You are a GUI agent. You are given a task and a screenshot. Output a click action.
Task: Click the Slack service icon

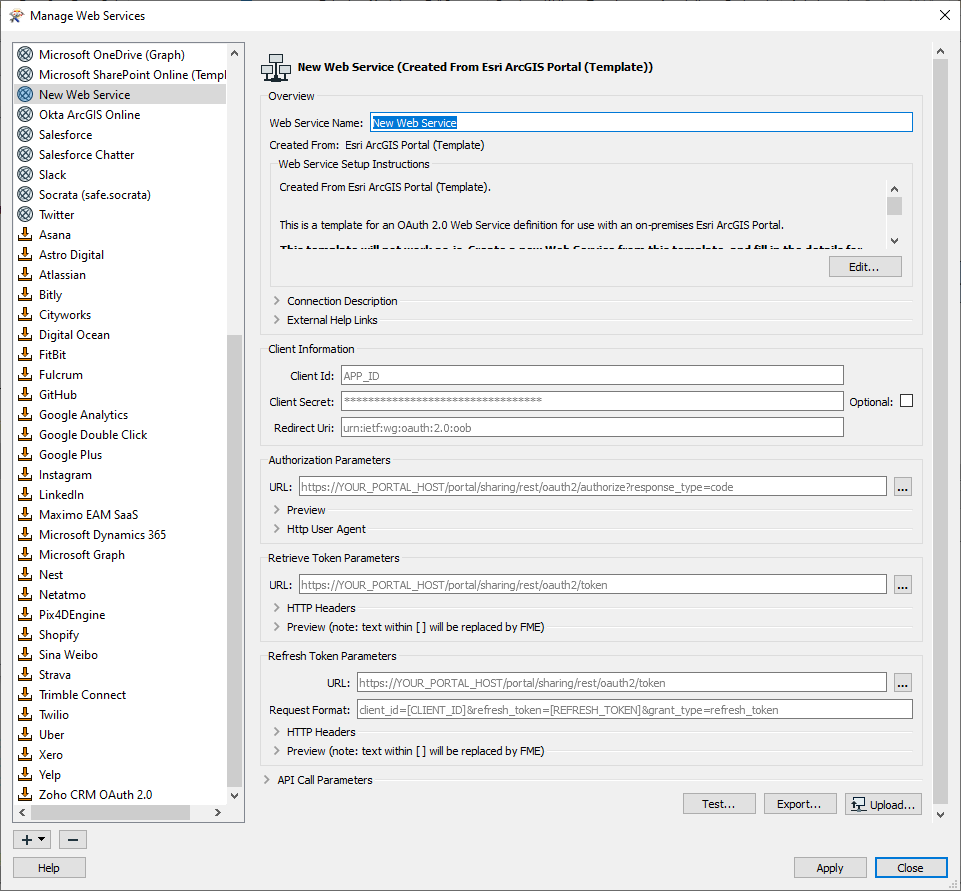click(25, 175)
